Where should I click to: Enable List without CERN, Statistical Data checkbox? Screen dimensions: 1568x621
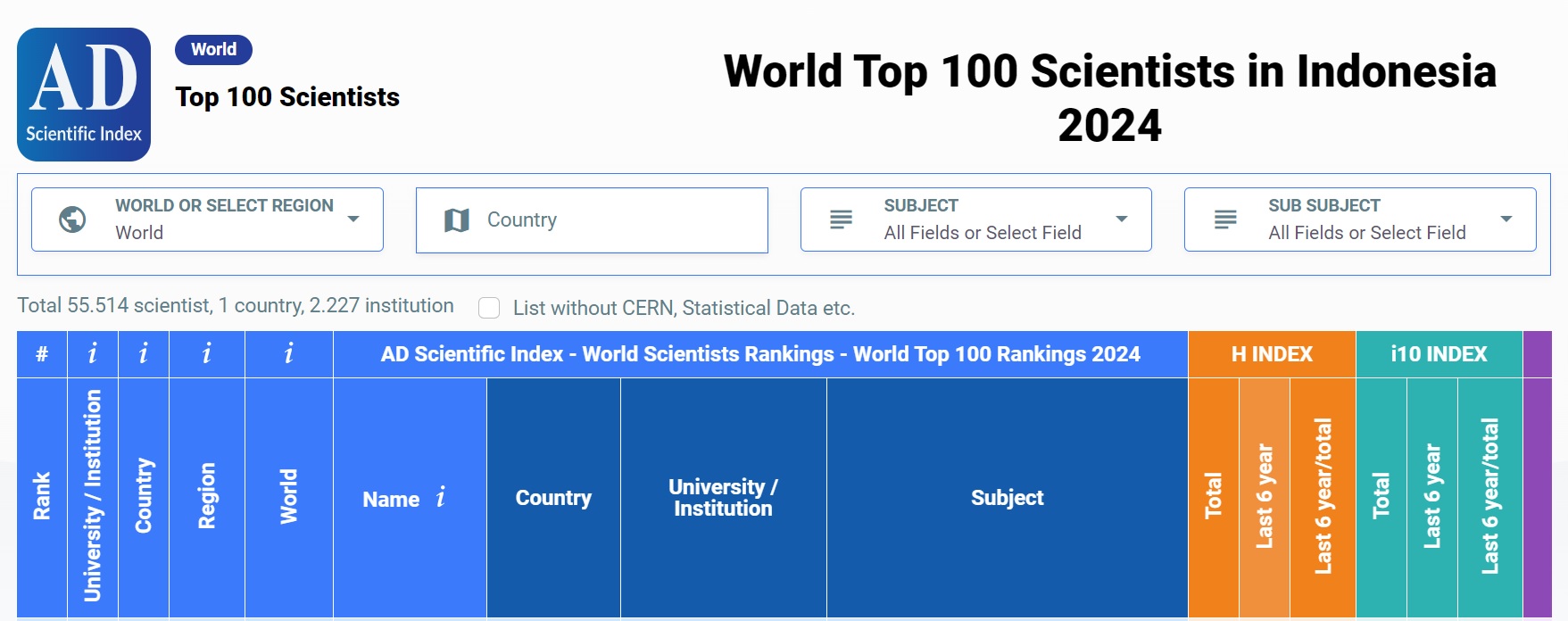[x=489, y=308]
